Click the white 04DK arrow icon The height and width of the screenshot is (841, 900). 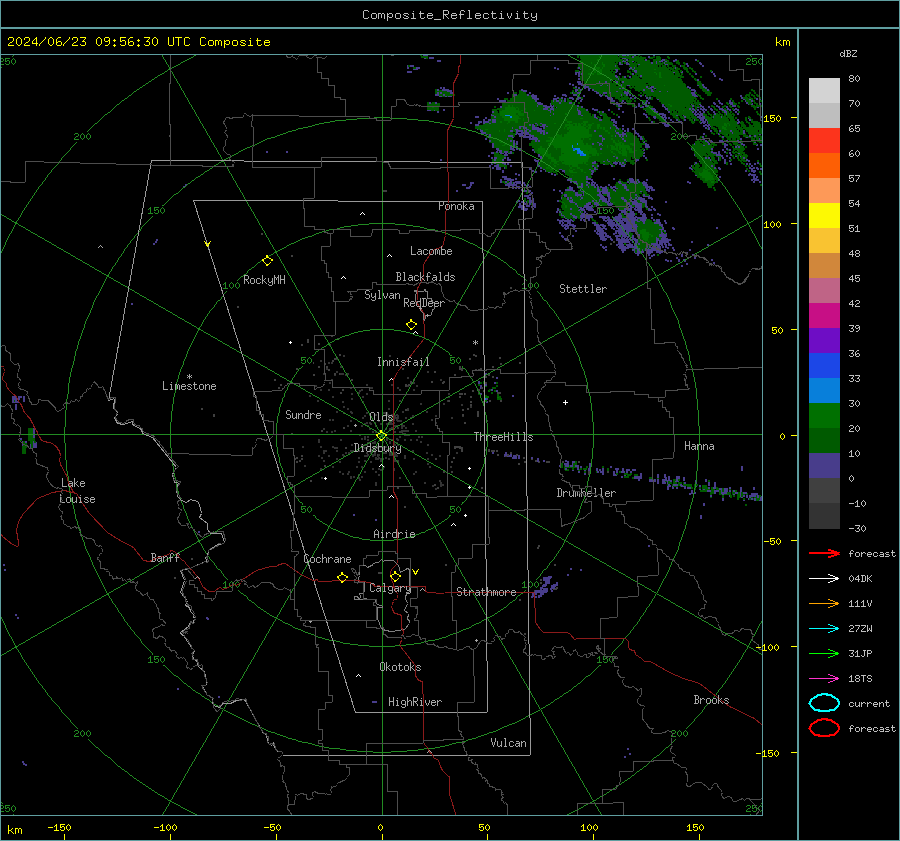[x=824, y=579]
